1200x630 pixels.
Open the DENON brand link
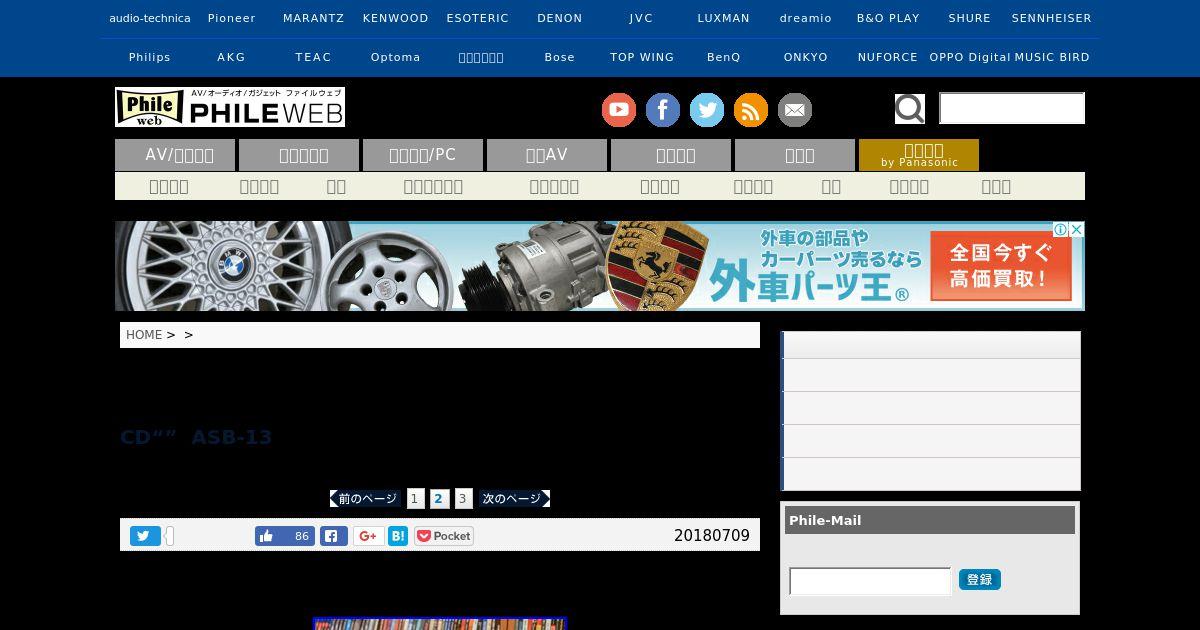coord(560,18)
